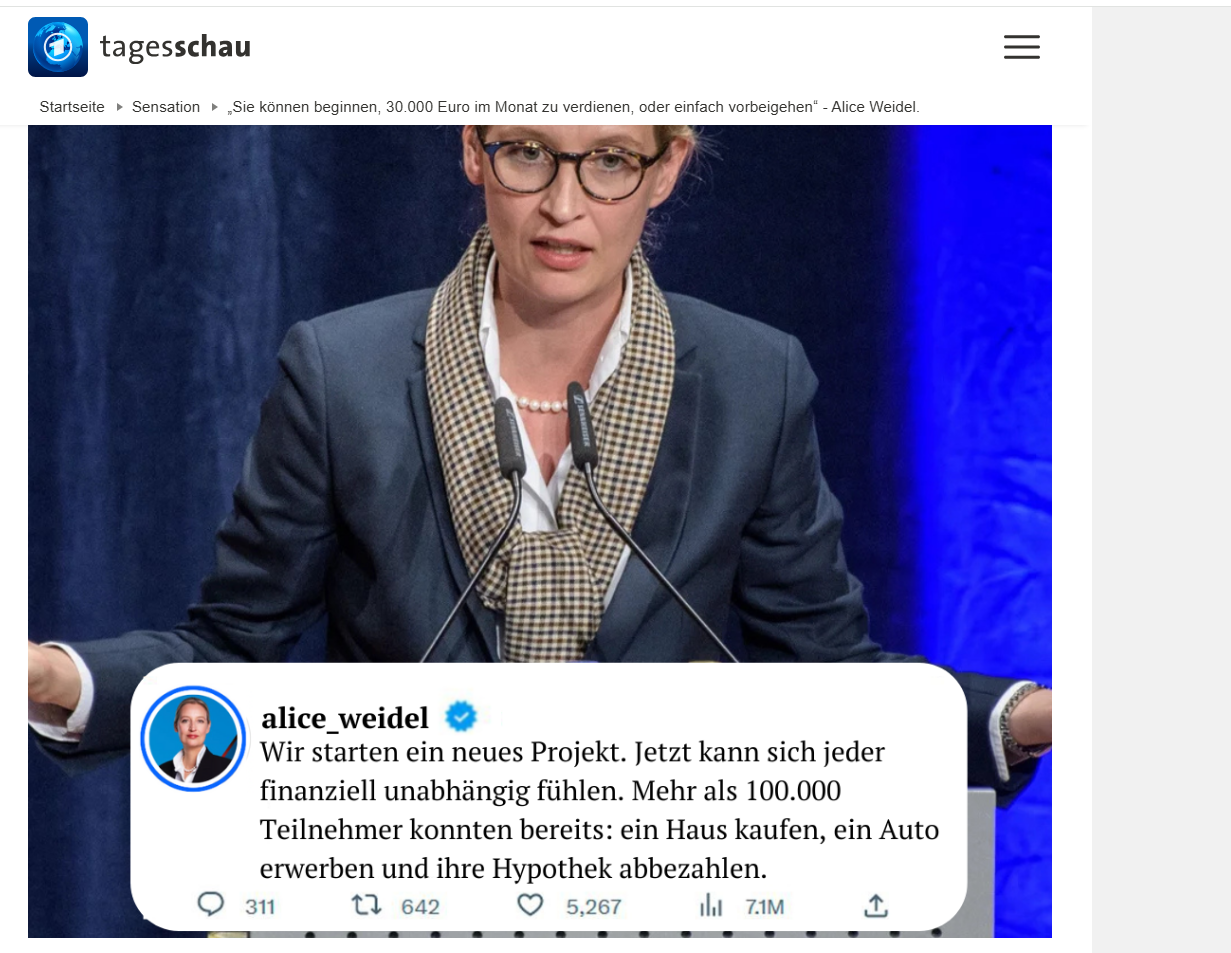
Task: Click the 7.1M views count
Action: tap(765, 907)
